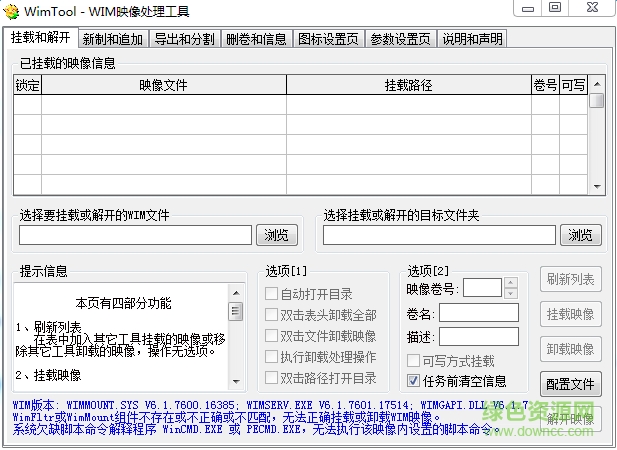Viewport: 617px width, 450px height.
Task: Decrease the 映像卷号 spinner value
Action: pyautogui.click(x=510, y=293)
